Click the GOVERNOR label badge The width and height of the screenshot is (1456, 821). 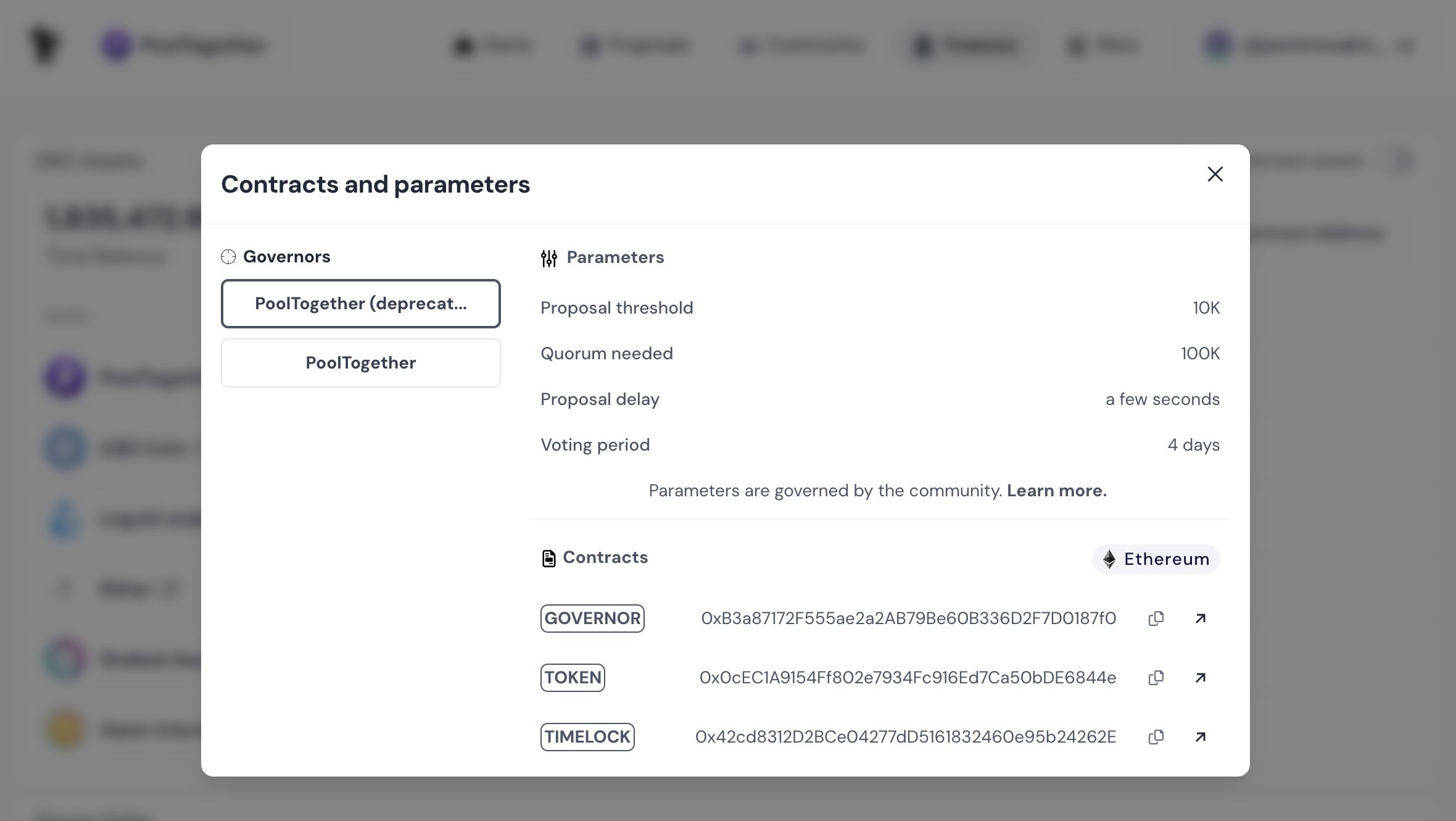click(x=592, y=619)
